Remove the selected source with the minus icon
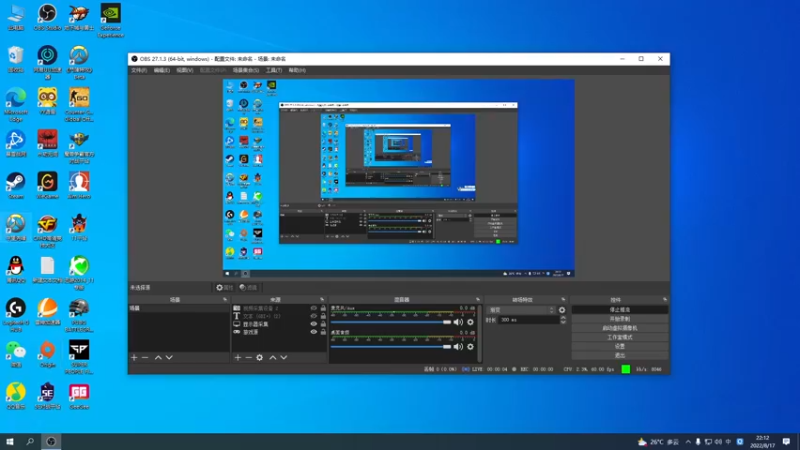Viewport: 800px width, 450px height. (248, 358)
